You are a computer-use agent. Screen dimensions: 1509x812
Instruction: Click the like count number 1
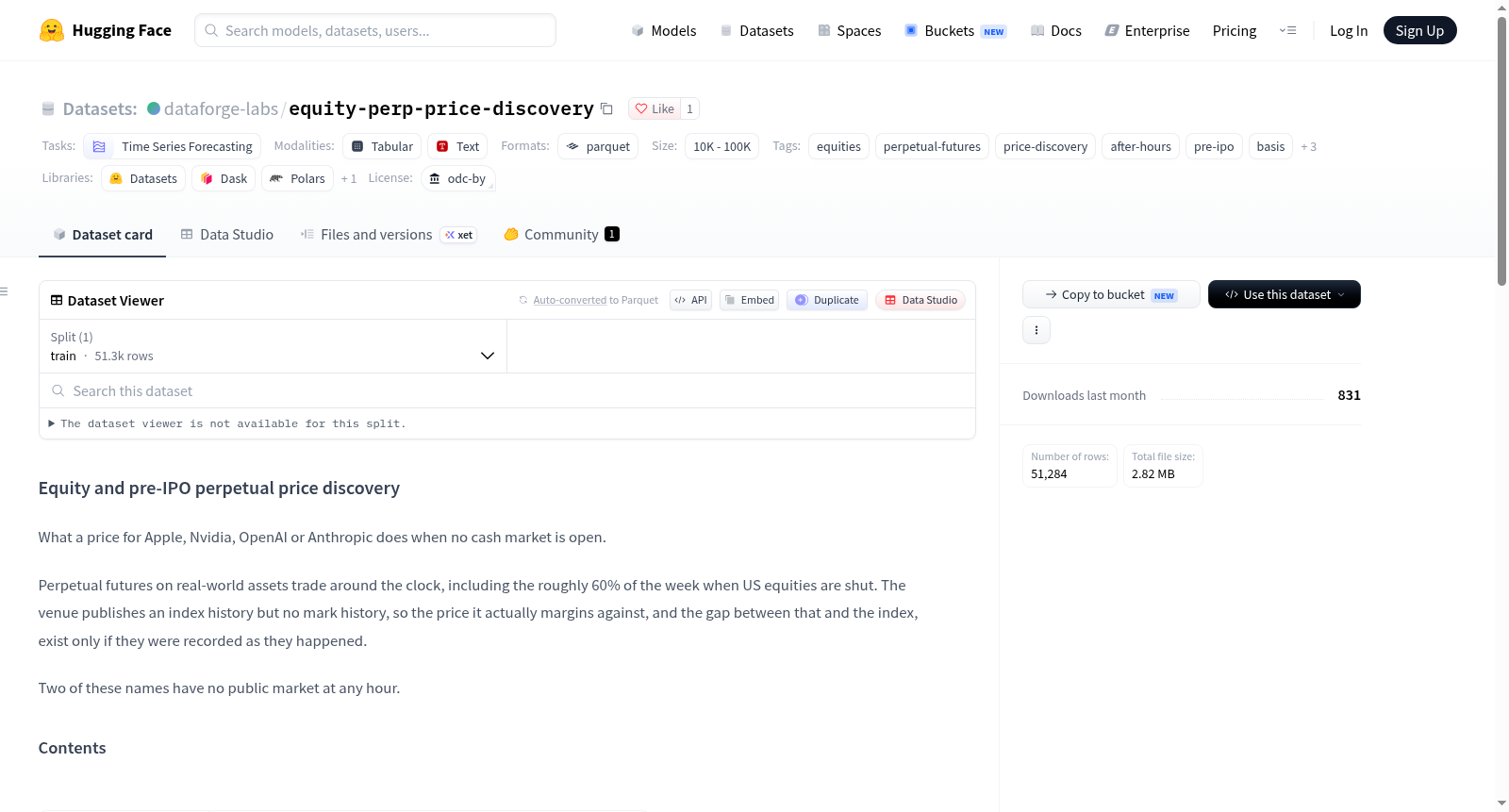pos(689,108)
